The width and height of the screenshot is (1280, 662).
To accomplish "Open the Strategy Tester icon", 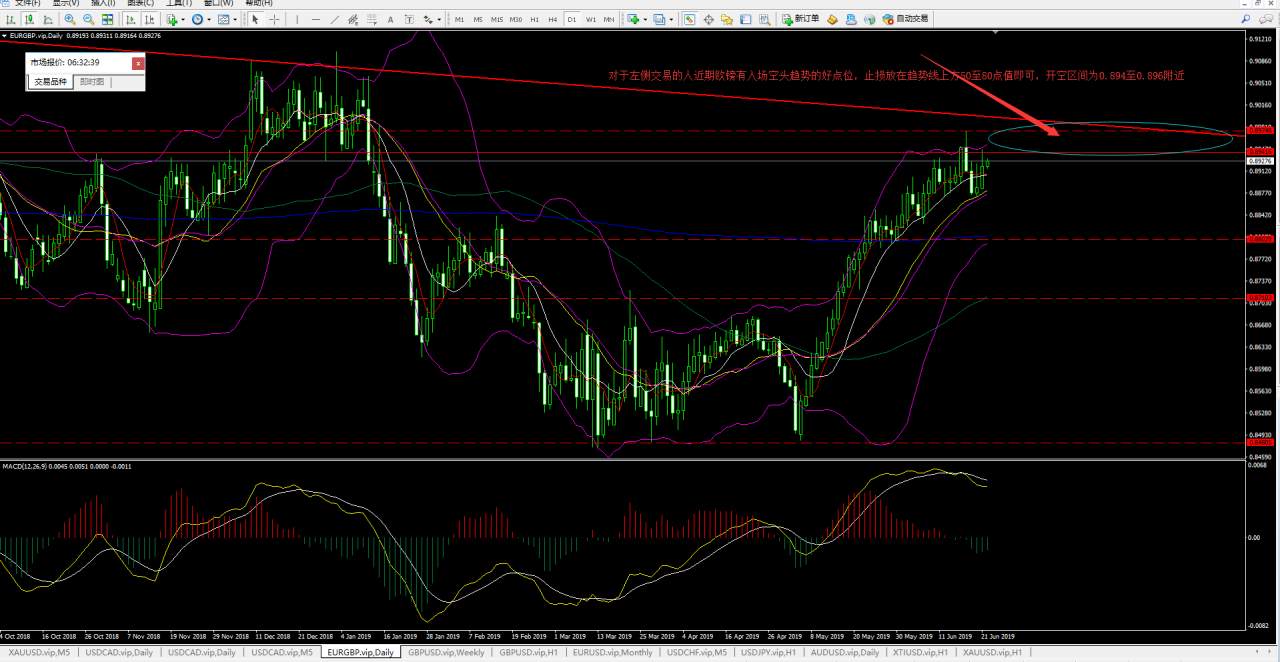I will [764, 19].
